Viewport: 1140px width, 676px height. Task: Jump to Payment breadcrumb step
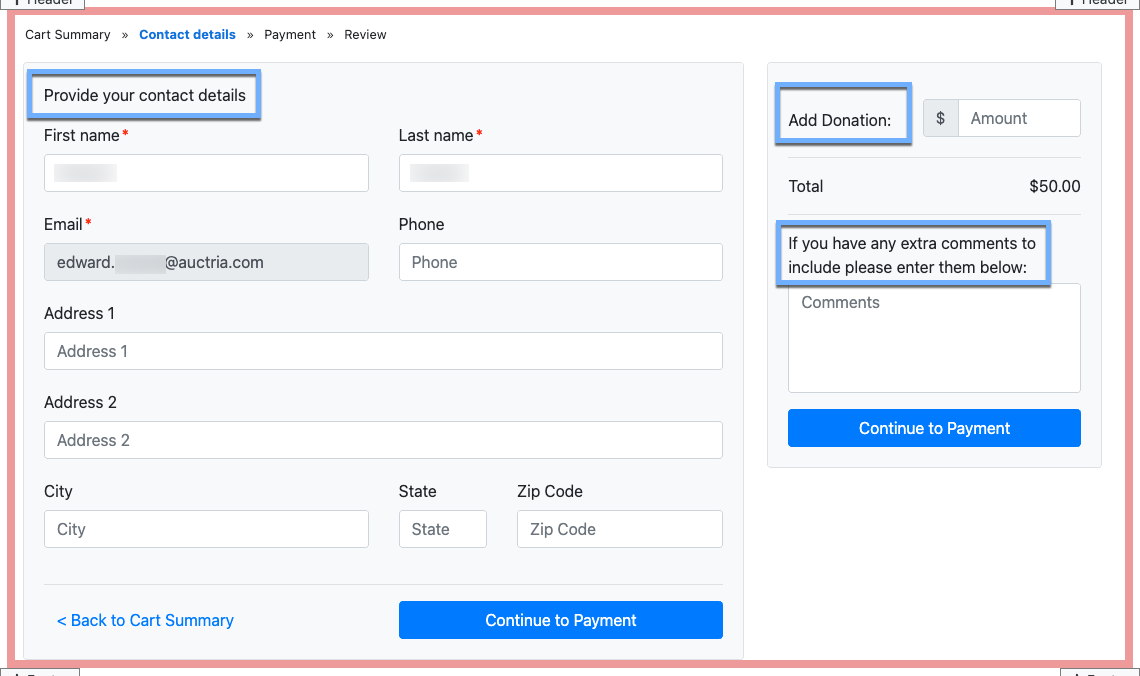click(x=290, y=35)
